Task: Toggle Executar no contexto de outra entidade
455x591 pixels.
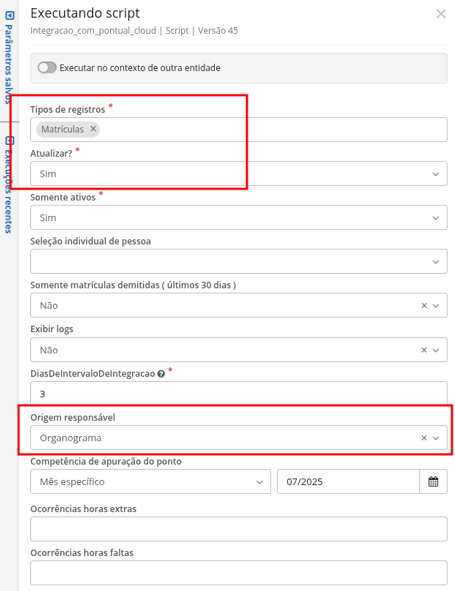Action: tap(47, 67)
